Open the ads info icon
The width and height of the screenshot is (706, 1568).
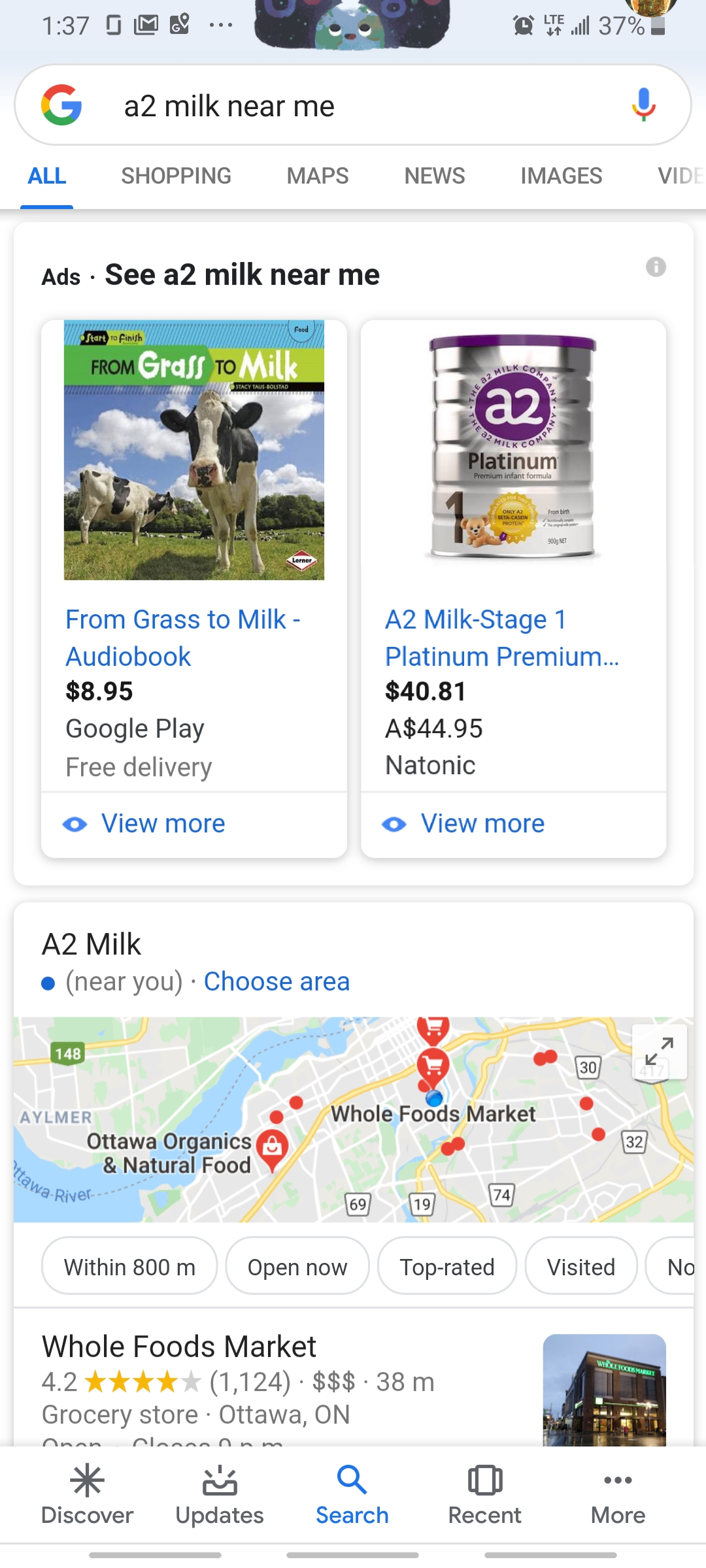click(656, 267)
